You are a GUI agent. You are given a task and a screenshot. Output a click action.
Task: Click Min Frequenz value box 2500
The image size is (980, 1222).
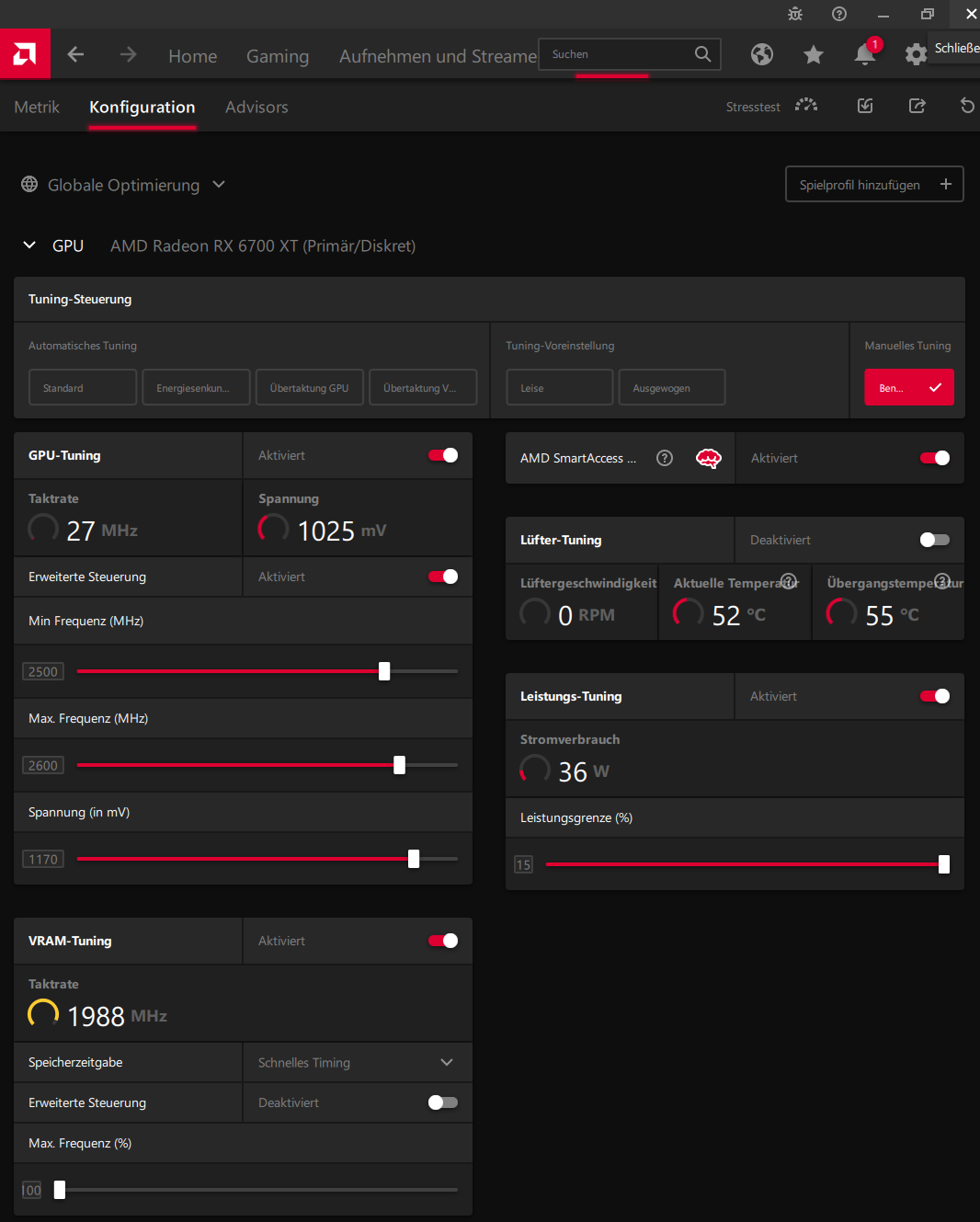[43, 671]
